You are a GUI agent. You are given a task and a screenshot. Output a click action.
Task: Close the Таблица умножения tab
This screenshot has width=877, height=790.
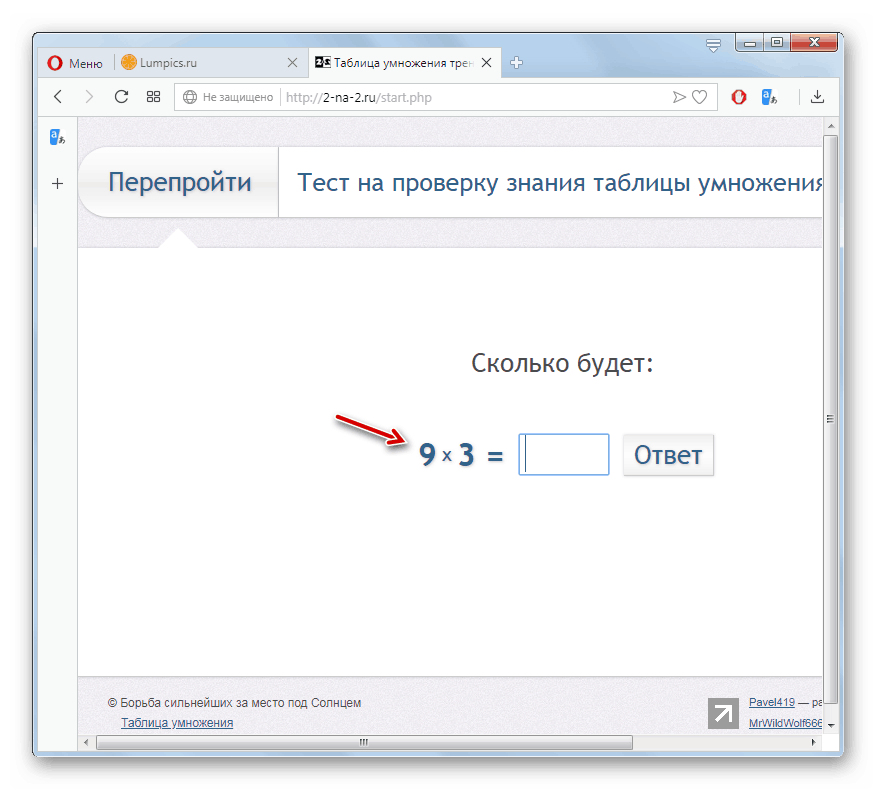(x=487, y=63)
